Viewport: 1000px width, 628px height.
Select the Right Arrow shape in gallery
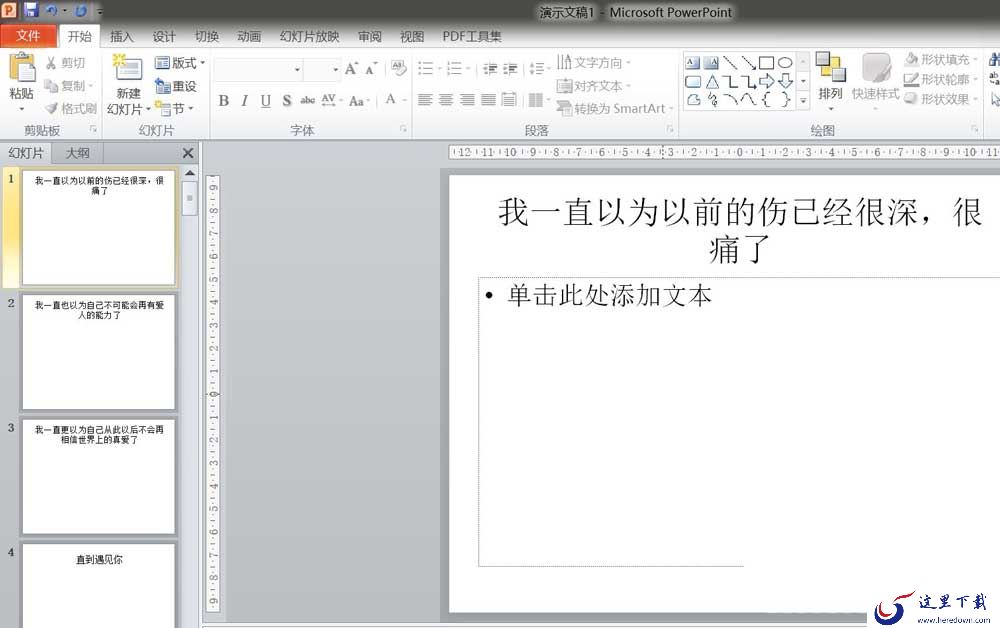(x=767, y=81)
